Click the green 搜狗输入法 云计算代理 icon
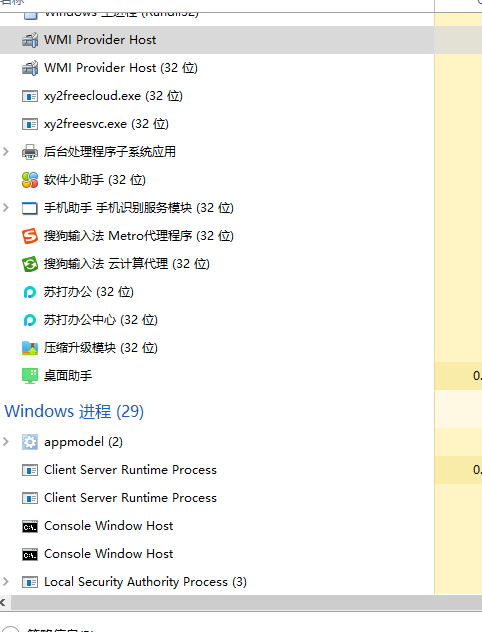The height and width of the screenshot is (632, 482). point(30,264)
